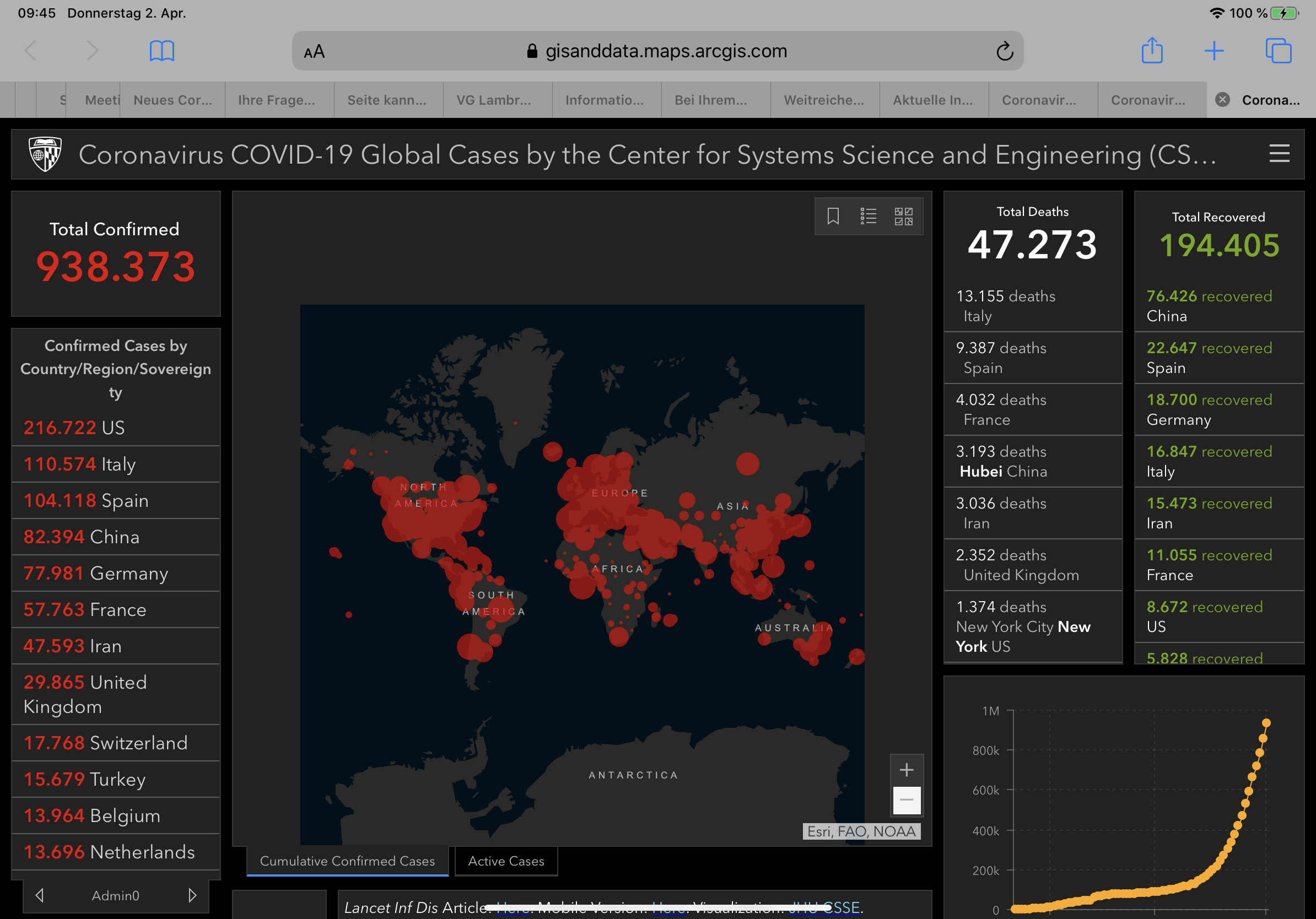This screenshot has height=919, width=1316.
Task: Go to next Admin level arrow
Action: 192,895
